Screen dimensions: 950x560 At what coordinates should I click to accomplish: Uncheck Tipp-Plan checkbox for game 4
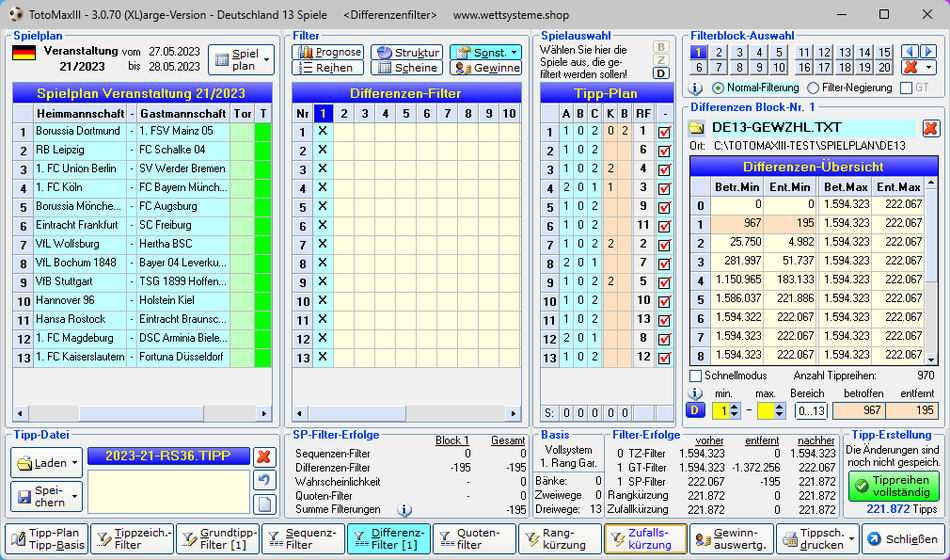(x=664, y=188)
